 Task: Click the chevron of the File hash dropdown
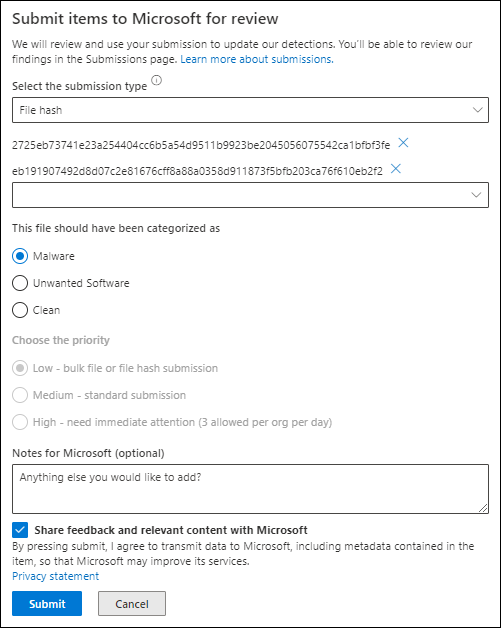(x=477, y=110)
